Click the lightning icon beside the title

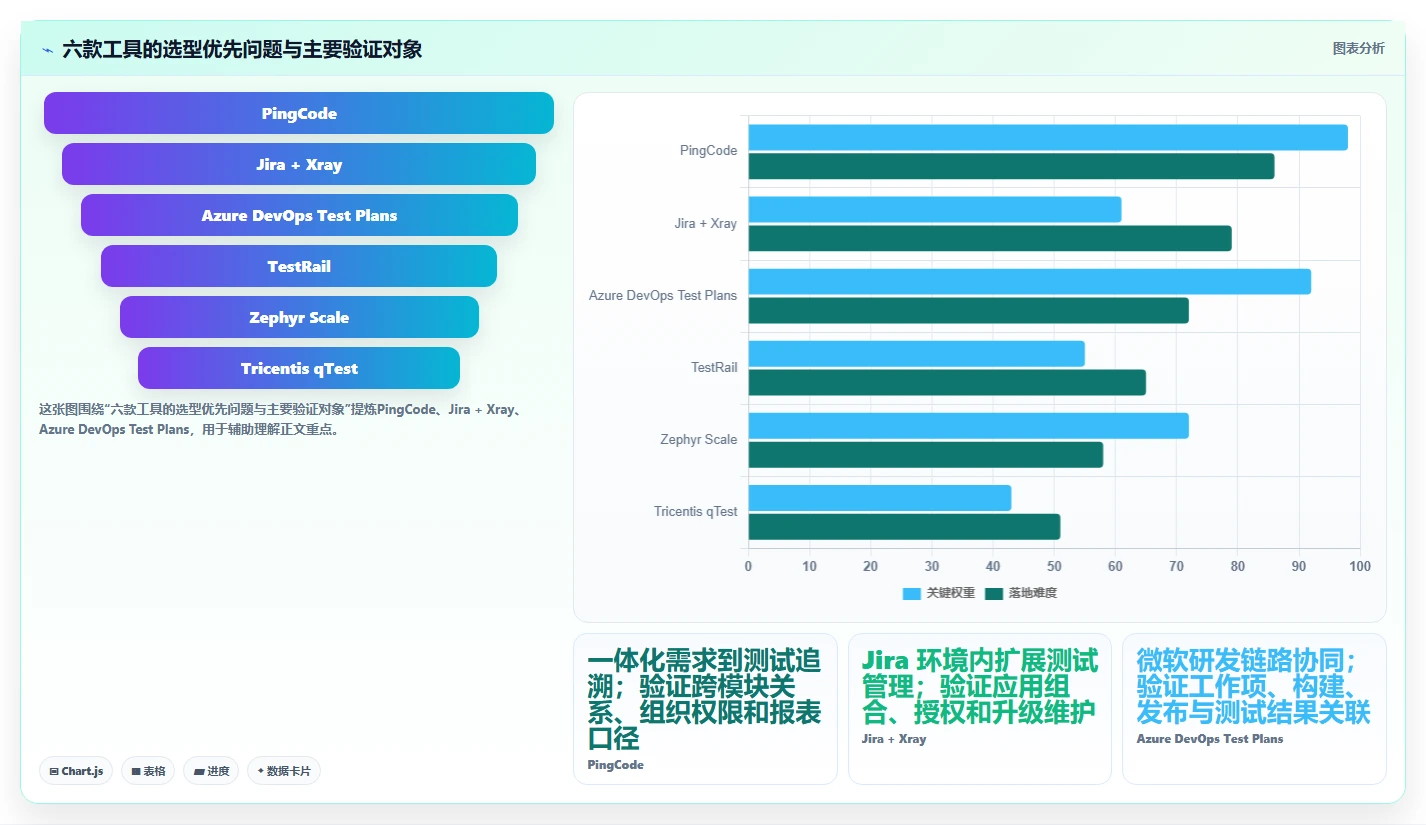coord(47,50)
